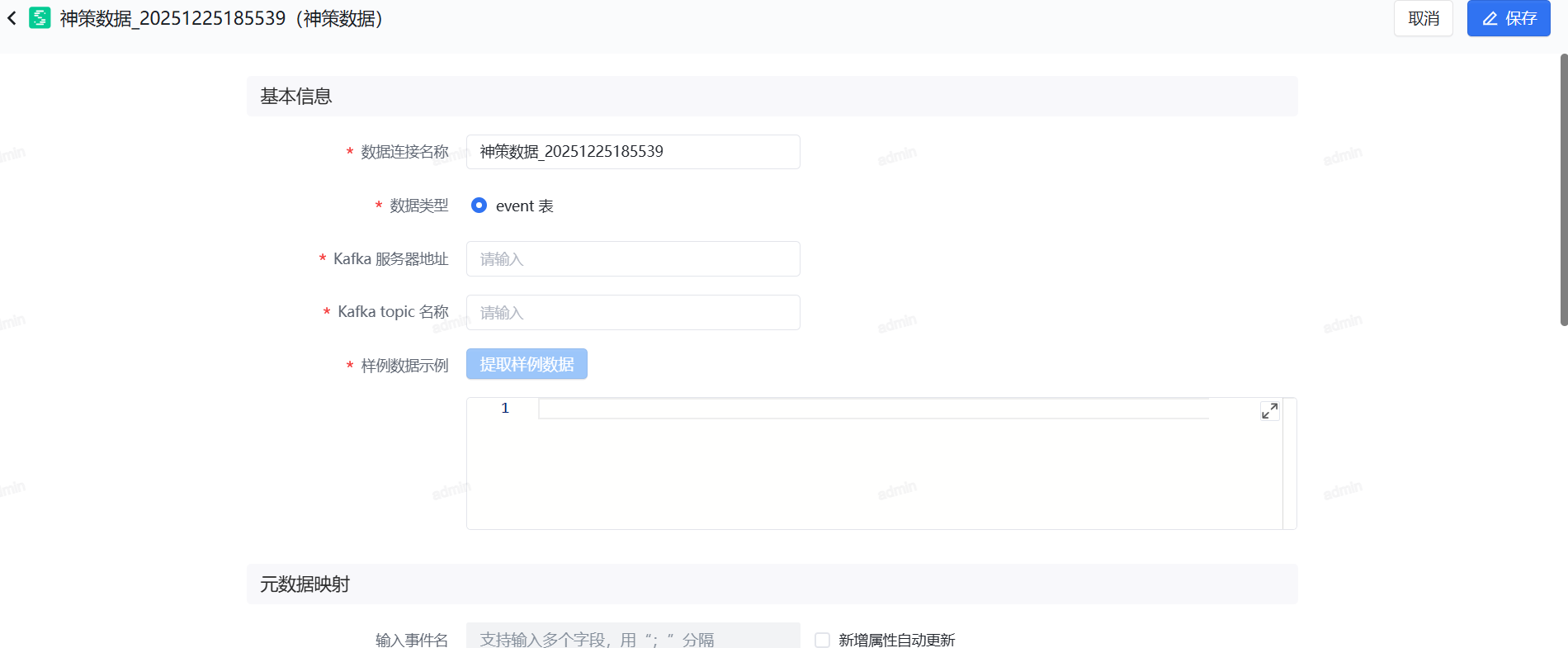Click the Kafka 服务器地址 label
The width and height of the screenshot is (1568, 648).
(x=391, y=259)
